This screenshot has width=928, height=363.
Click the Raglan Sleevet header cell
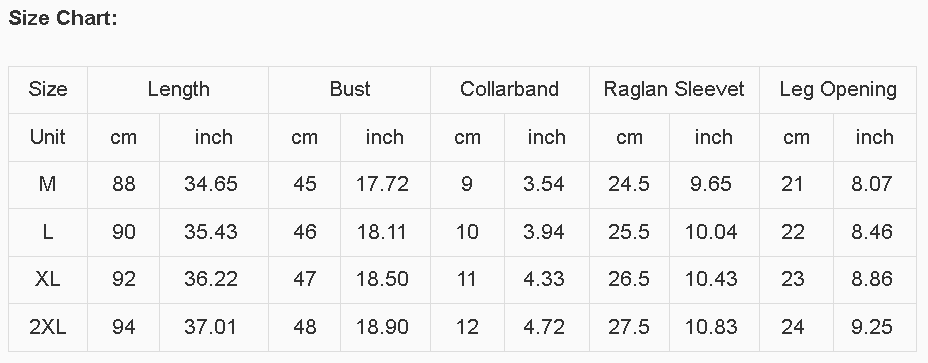(x=674, y=89)
